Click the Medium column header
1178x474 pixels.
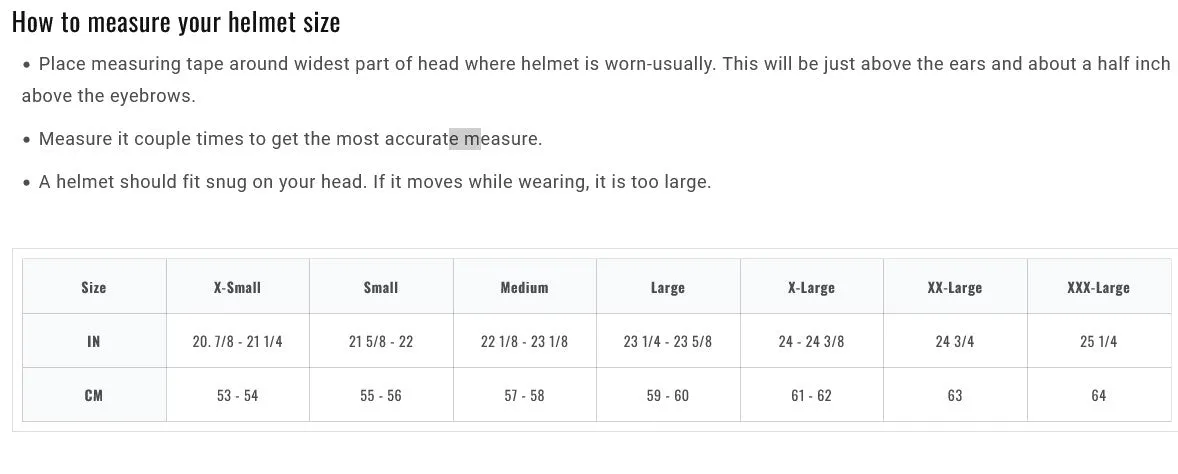pyautogui.click(x=524, y=287)
